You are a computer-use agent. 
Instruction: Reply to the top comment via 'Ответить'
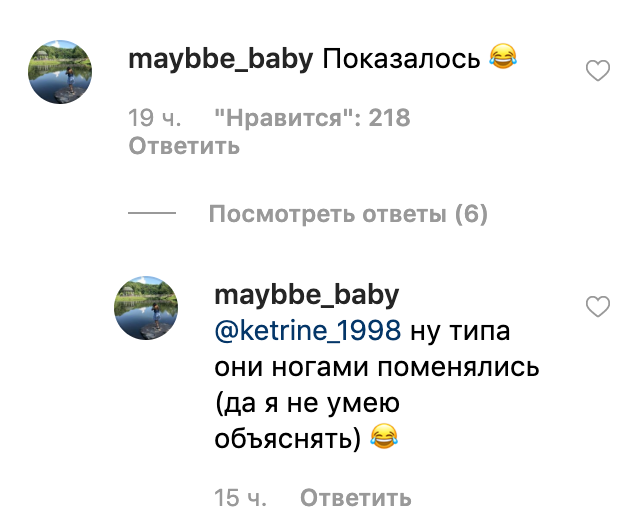pyautogui.click(x=184, y=146)
